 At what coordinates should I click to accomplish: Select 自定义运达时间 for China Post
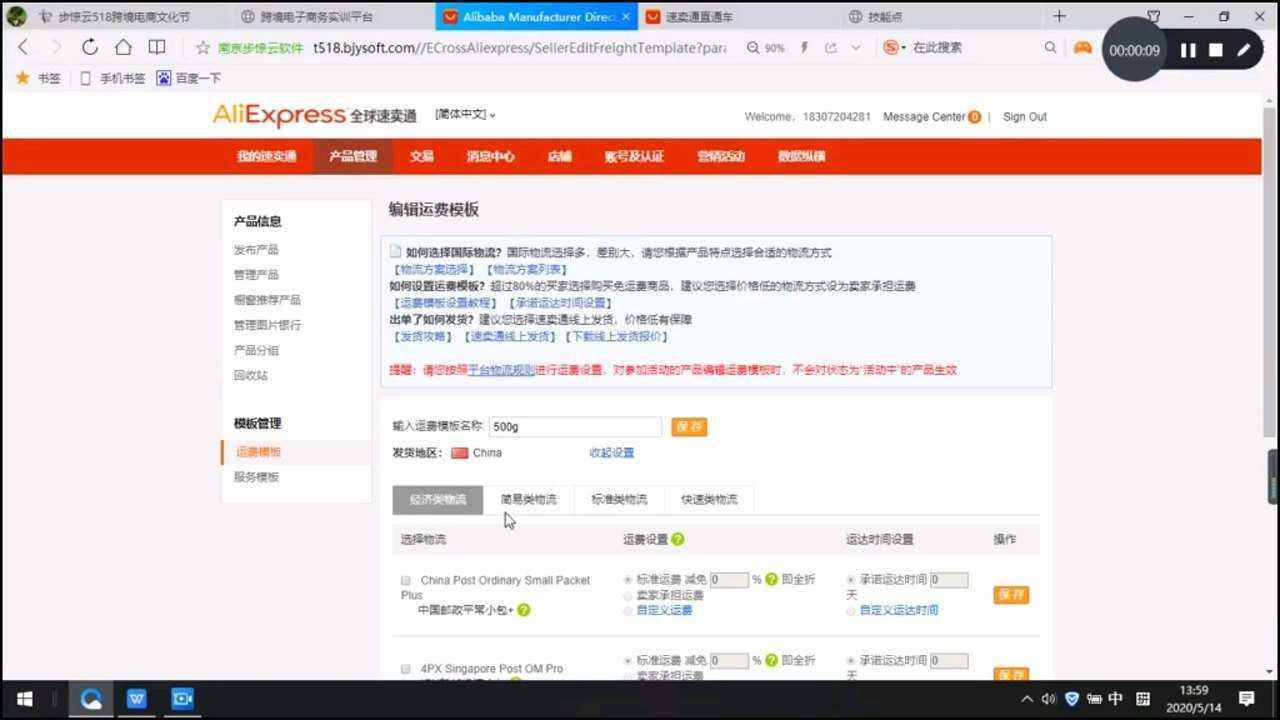click(x=851, y=610)
